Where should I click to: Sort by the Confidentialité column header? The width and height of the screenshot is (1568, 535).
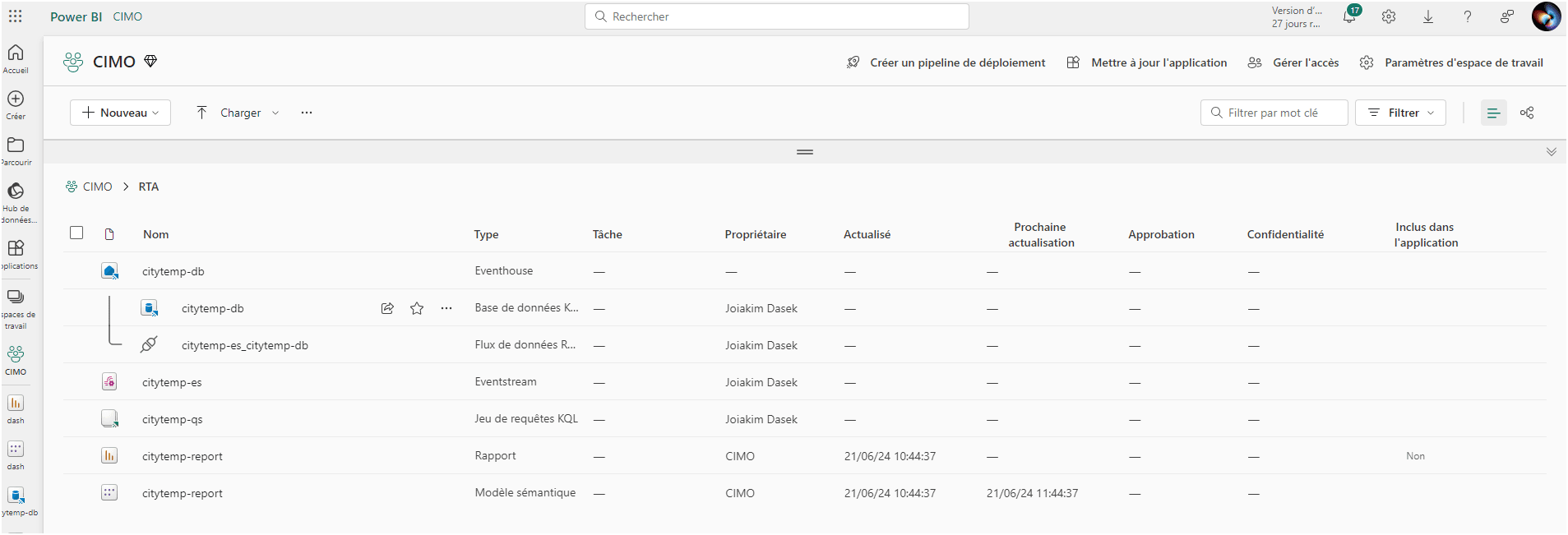pyautogui.click(x=1285, y=234)
